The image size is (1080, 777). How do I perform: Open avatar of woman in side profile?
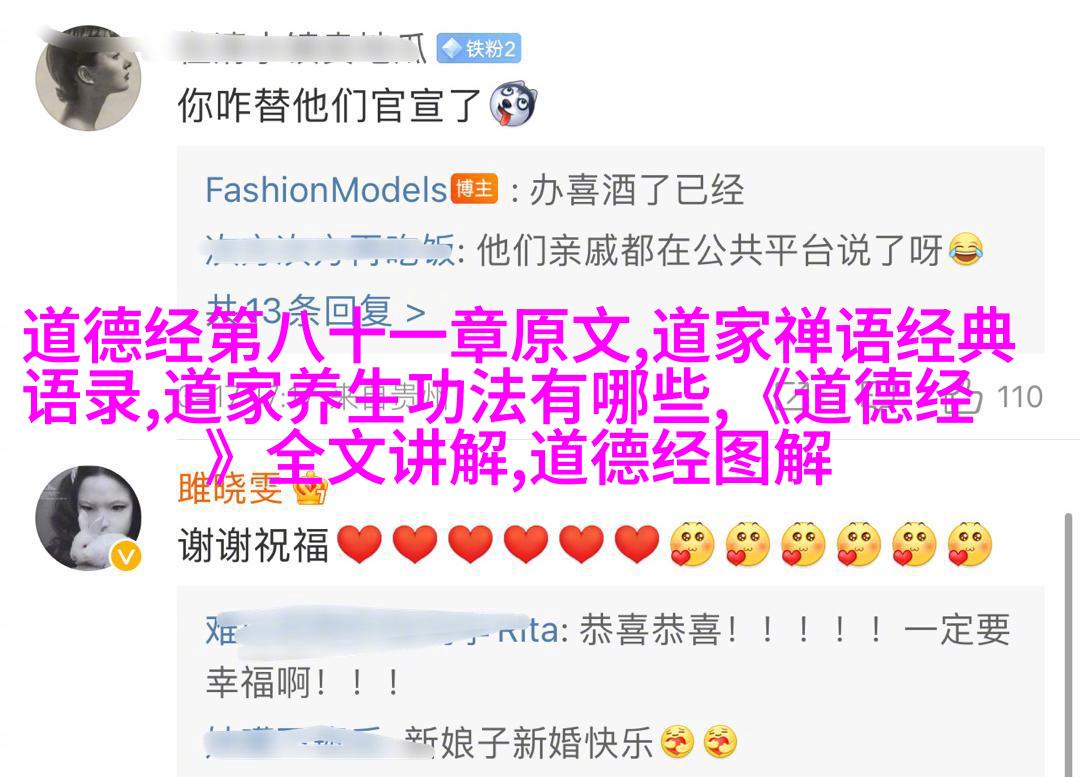pyautogui.click(x=88, y=78)
